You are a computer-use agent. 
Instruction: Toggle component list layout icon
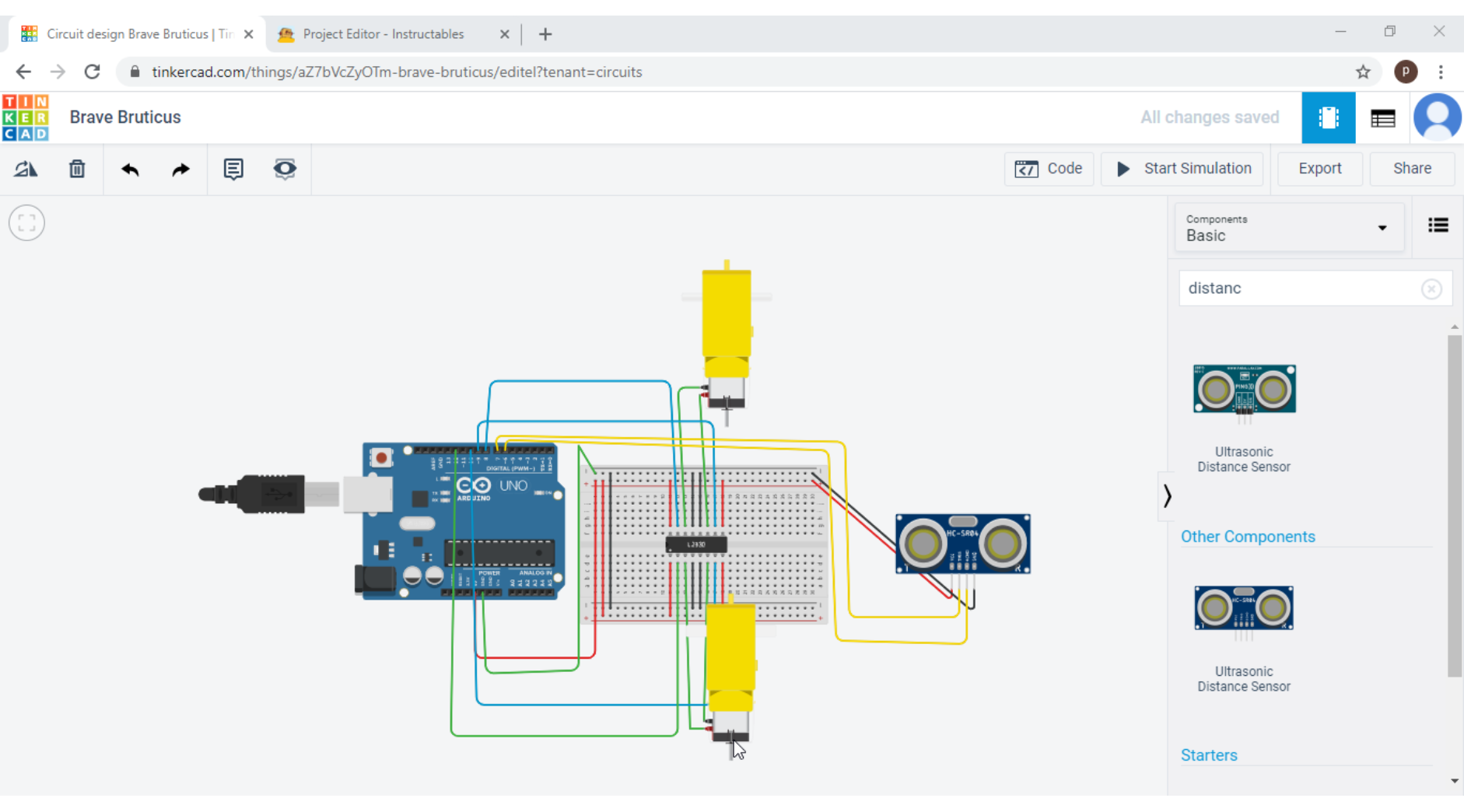(x=1438, y=226)
